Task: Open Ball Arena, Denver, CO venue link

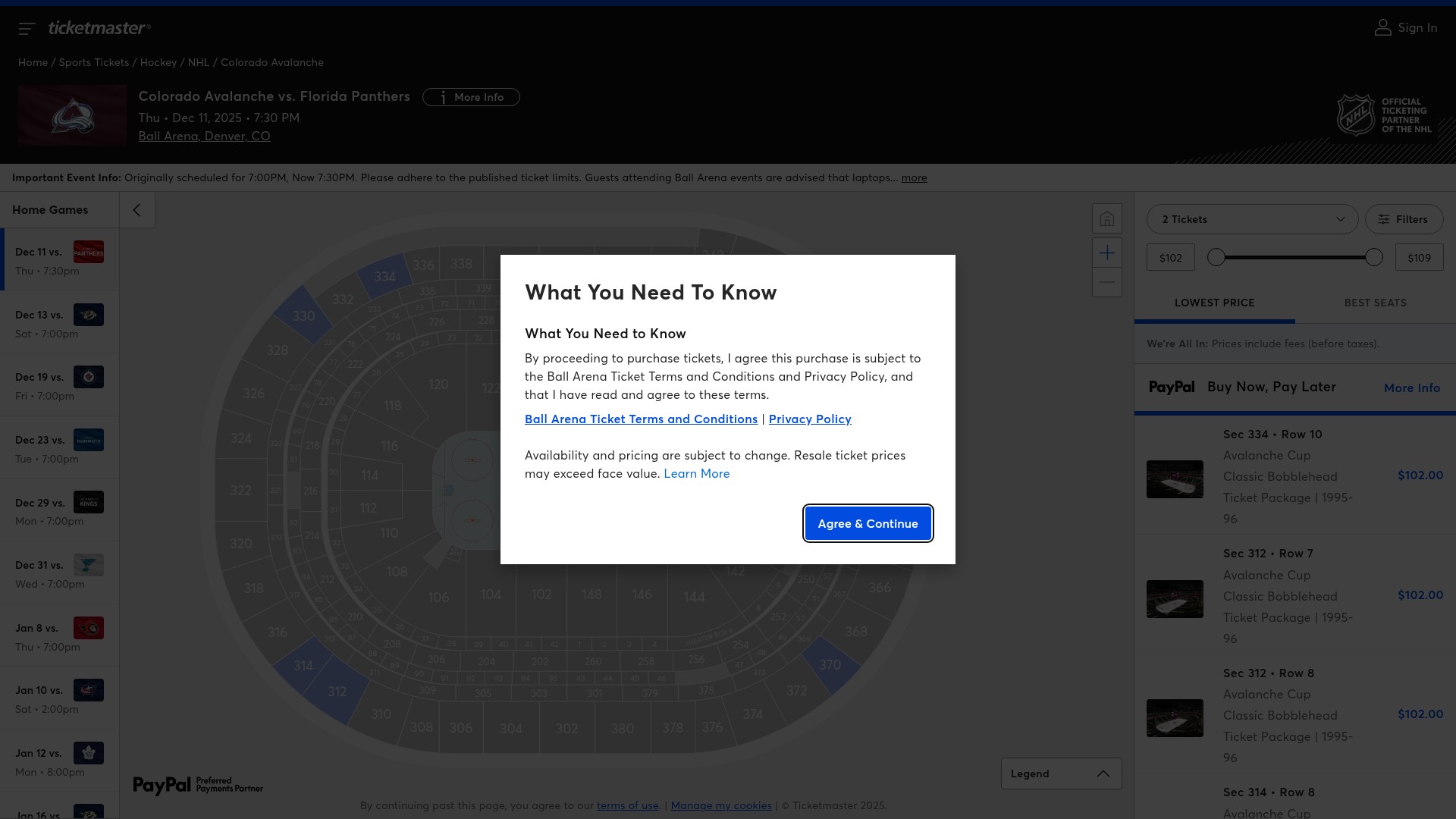Action: coord(204,136)
